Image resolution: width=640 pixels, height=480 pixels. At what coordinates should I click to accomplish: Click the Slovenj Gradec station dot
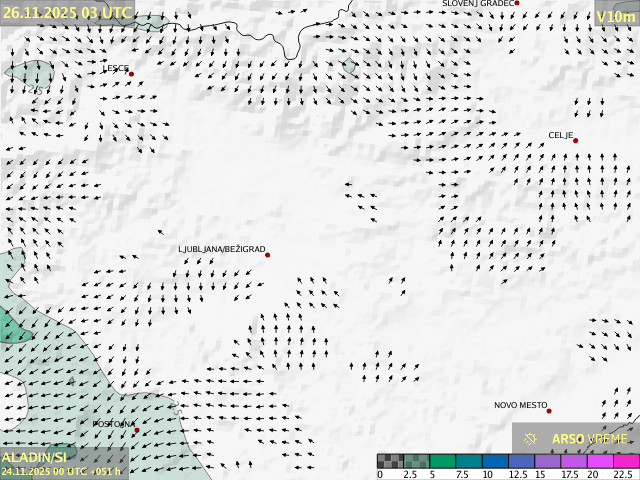click(x=517, y=3)
